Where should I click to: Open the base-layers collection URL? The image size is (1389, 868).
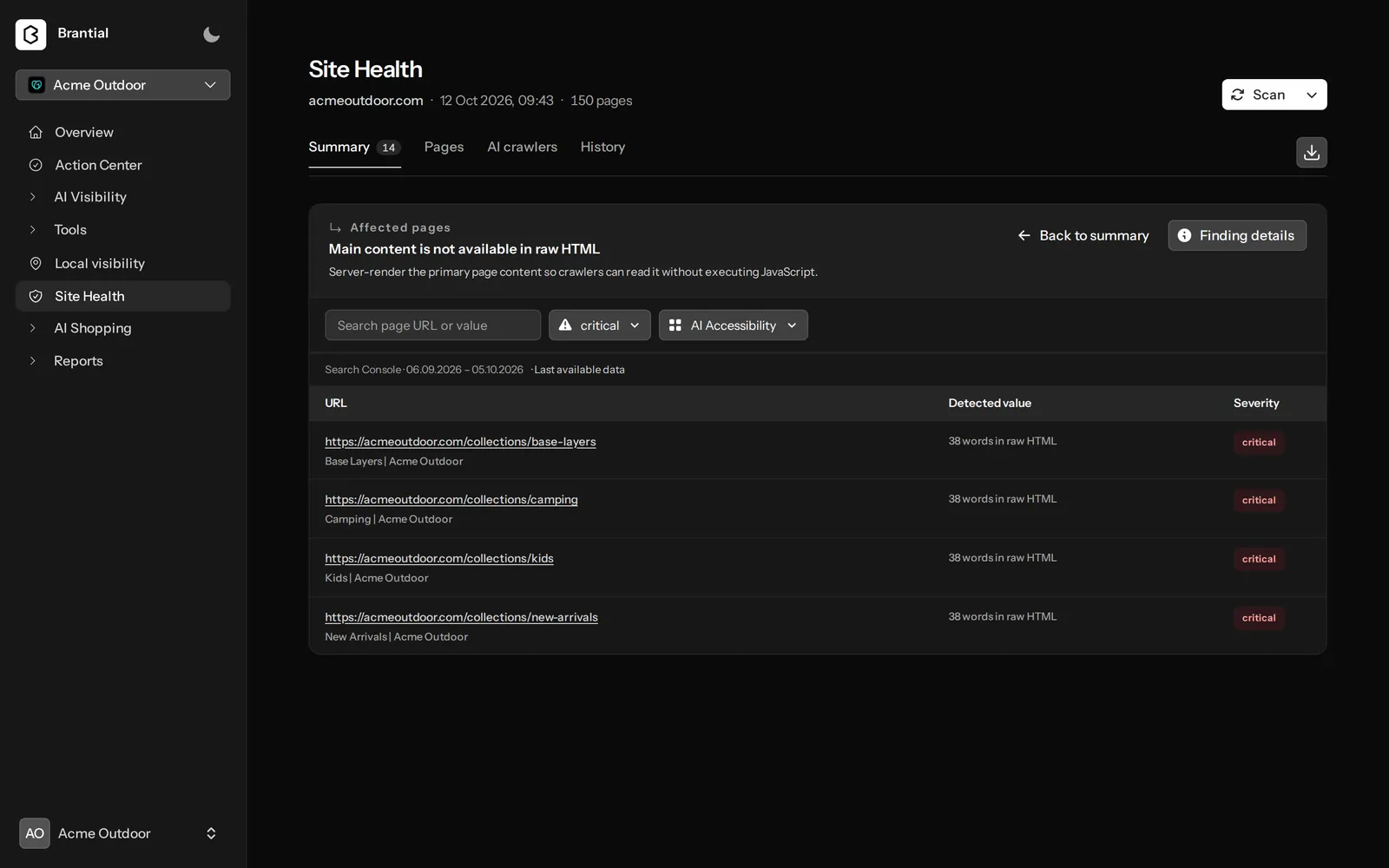tap(460, 442)
